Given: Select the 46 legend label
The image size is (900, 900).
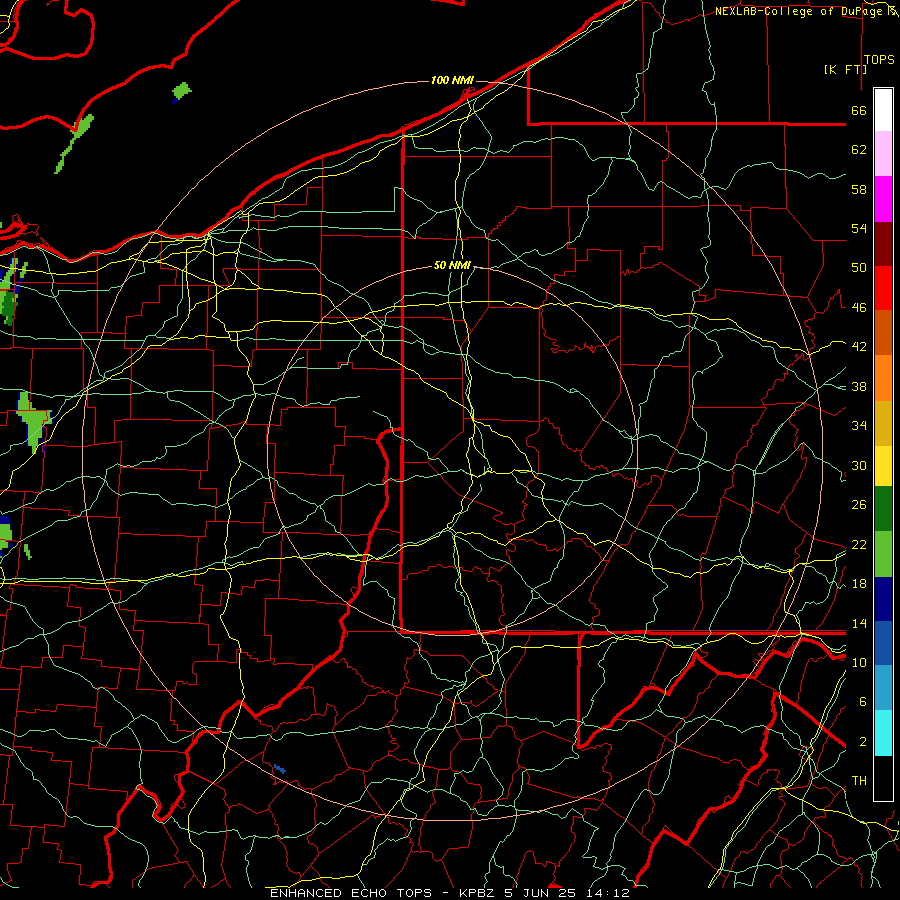Looking at the screenshot, I should pyautogui.click(x=859, y=307).
